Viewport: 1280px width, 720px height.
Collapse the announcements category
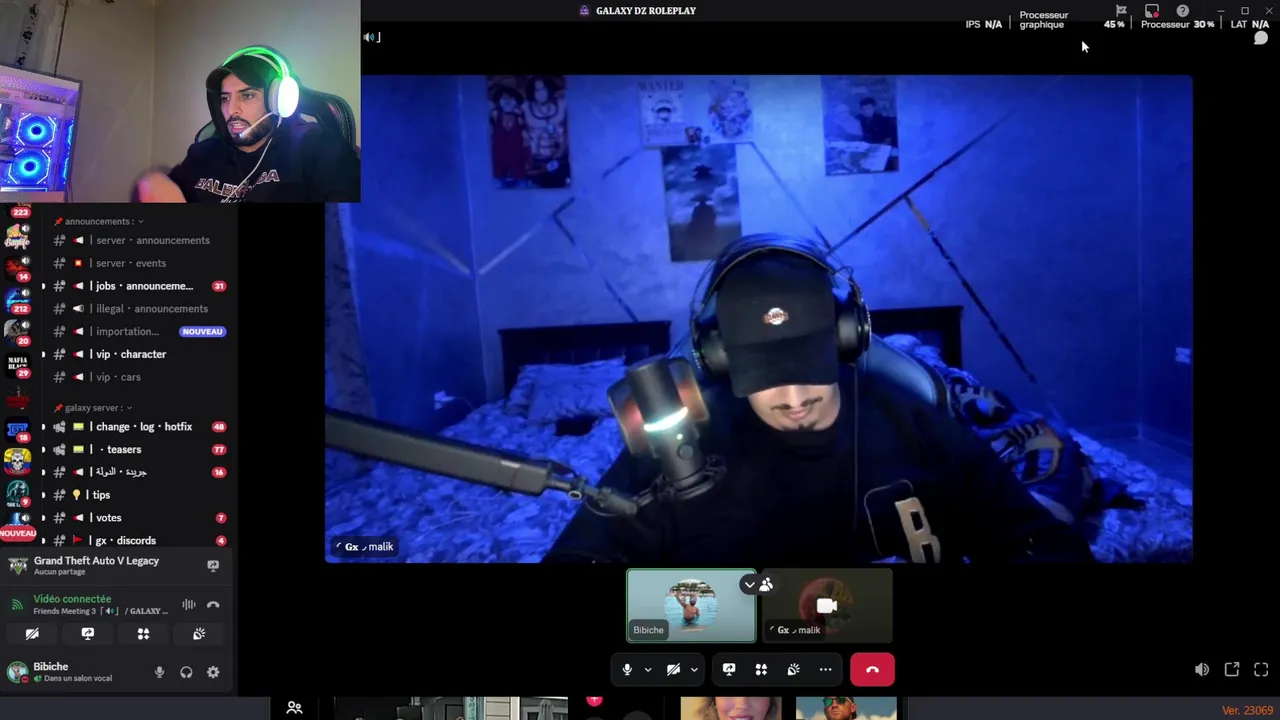98,221
